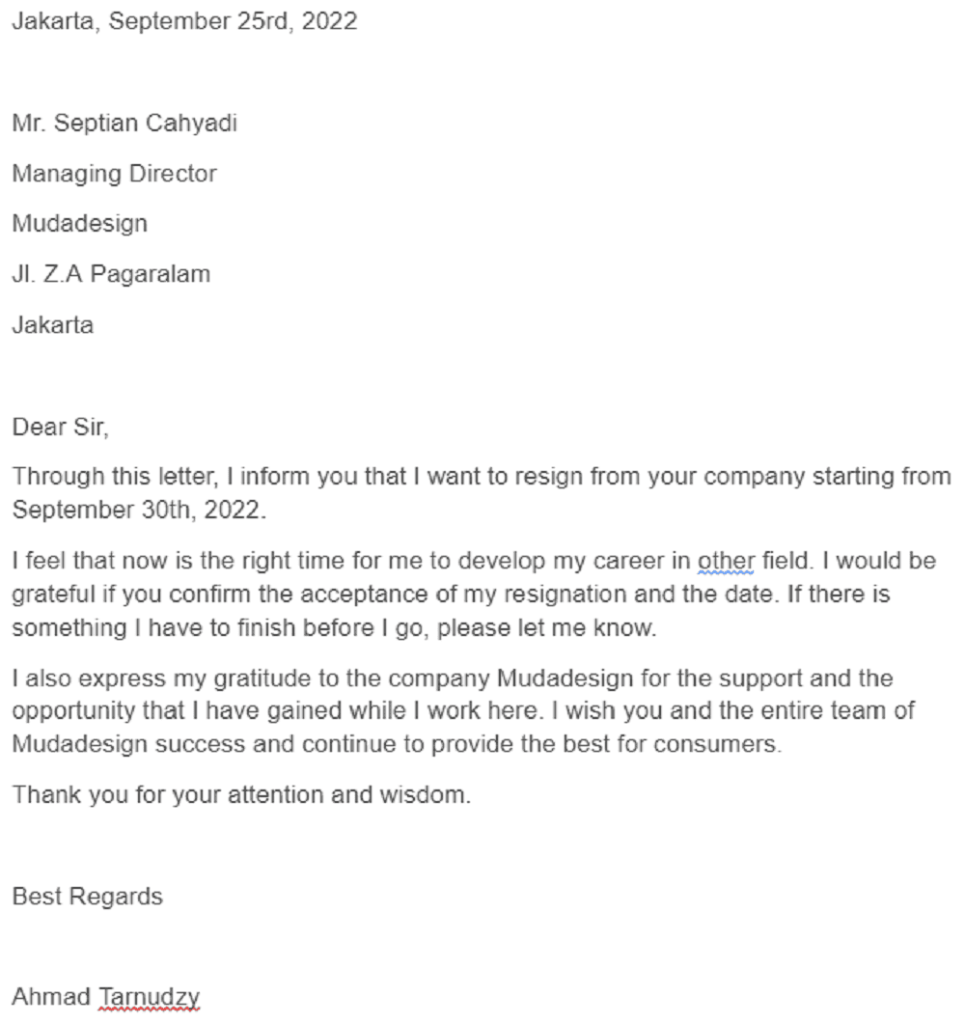This screenshot has width=965, height=1024.
Task: Click the date line 'Jakarta, September 25rd, 2022'
Action: 184,21
